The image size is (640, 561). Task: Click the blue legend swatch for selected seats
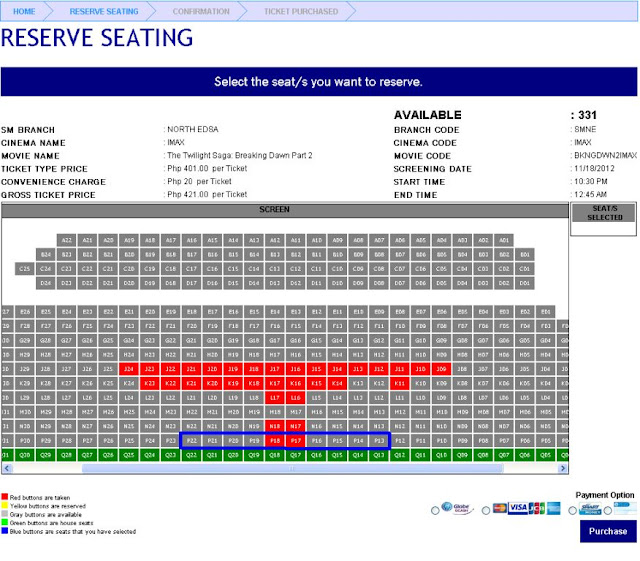point(5,531)
